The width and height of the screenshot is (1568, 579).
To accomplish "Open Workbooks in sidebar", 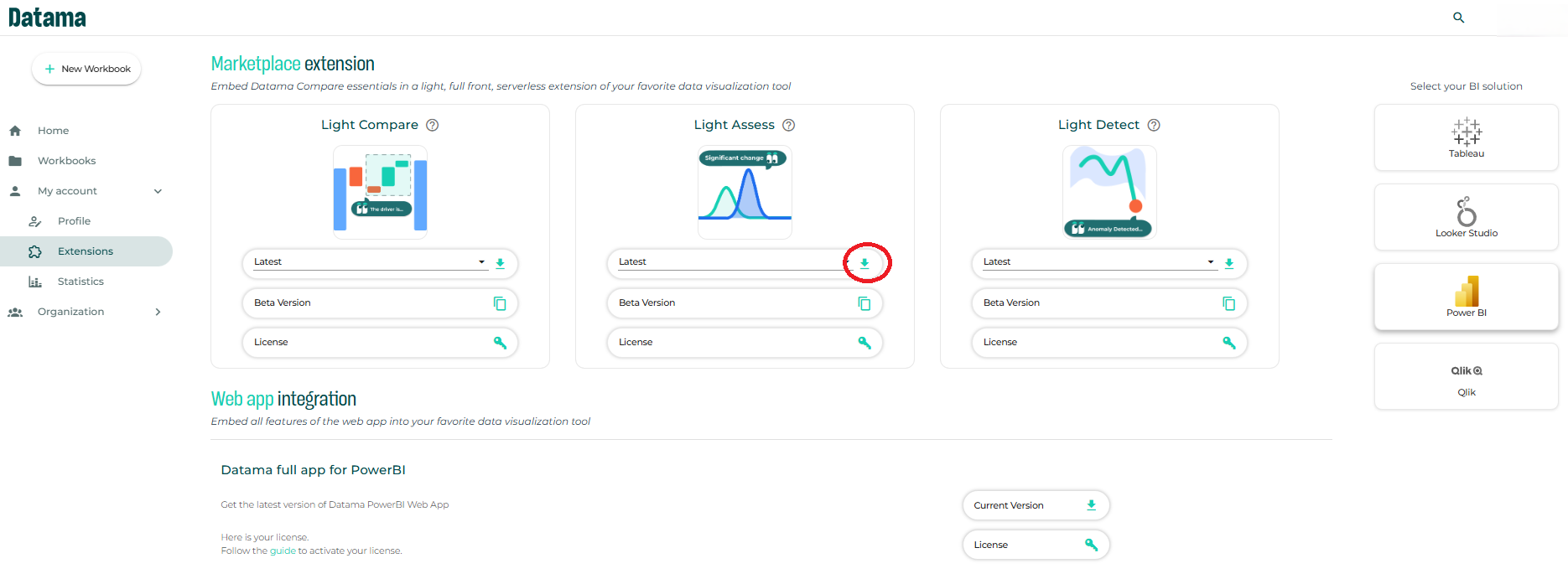I will [x=67, y=161].
